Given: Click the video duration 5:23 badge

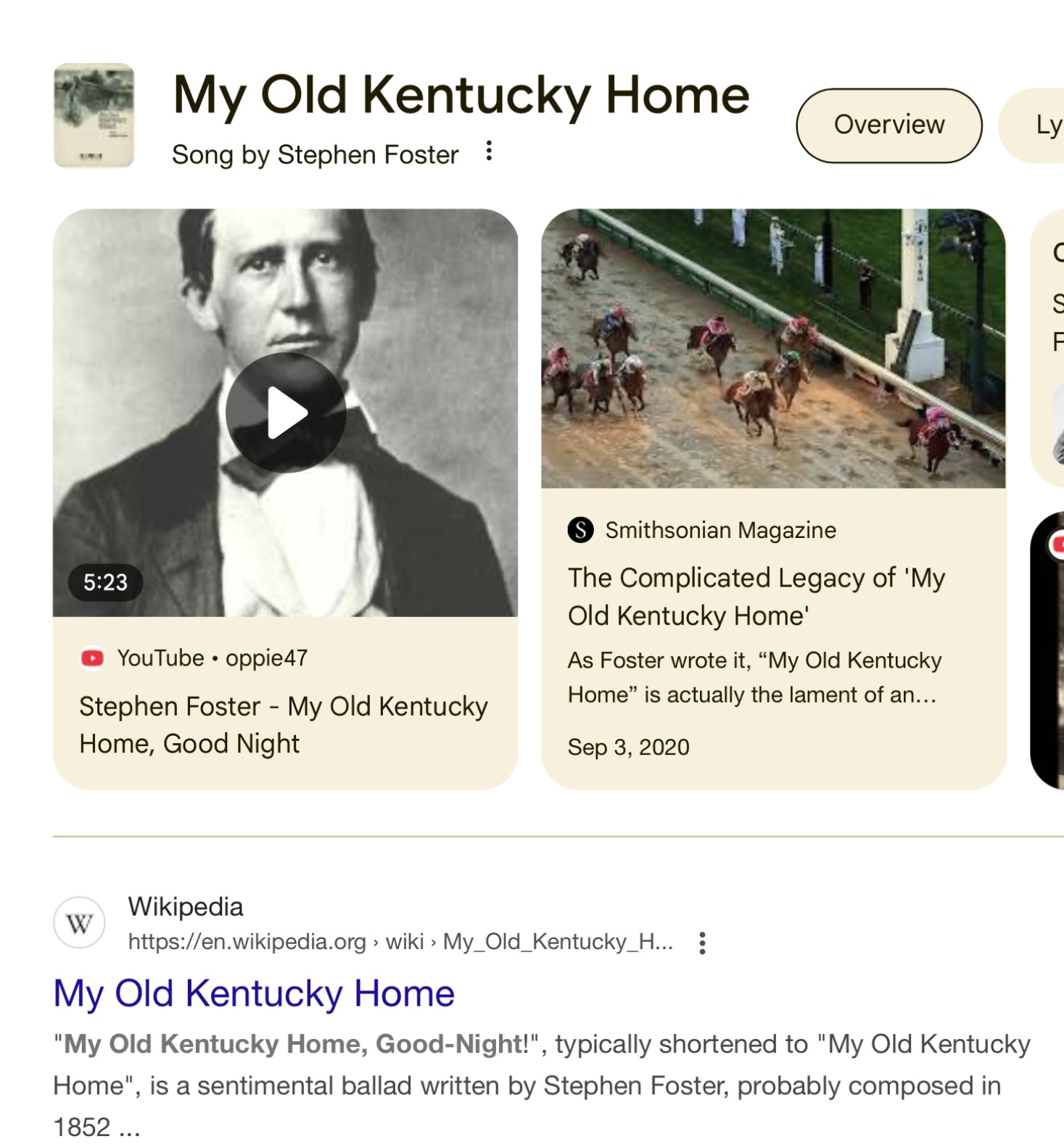Looking at the screenshot, I should point(105,582).
